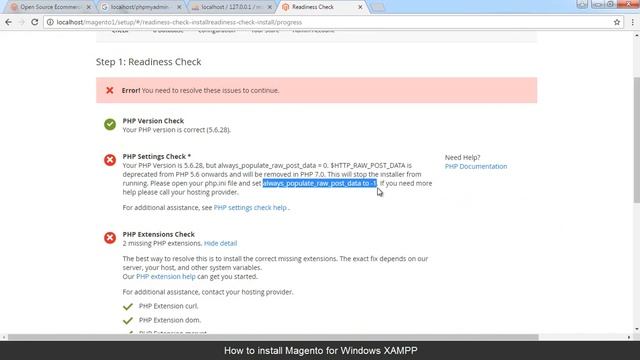This screenshot has height=360, width=640.
Task: Collapse extensions list with Hide detail
Action: (x=220, y=243)
